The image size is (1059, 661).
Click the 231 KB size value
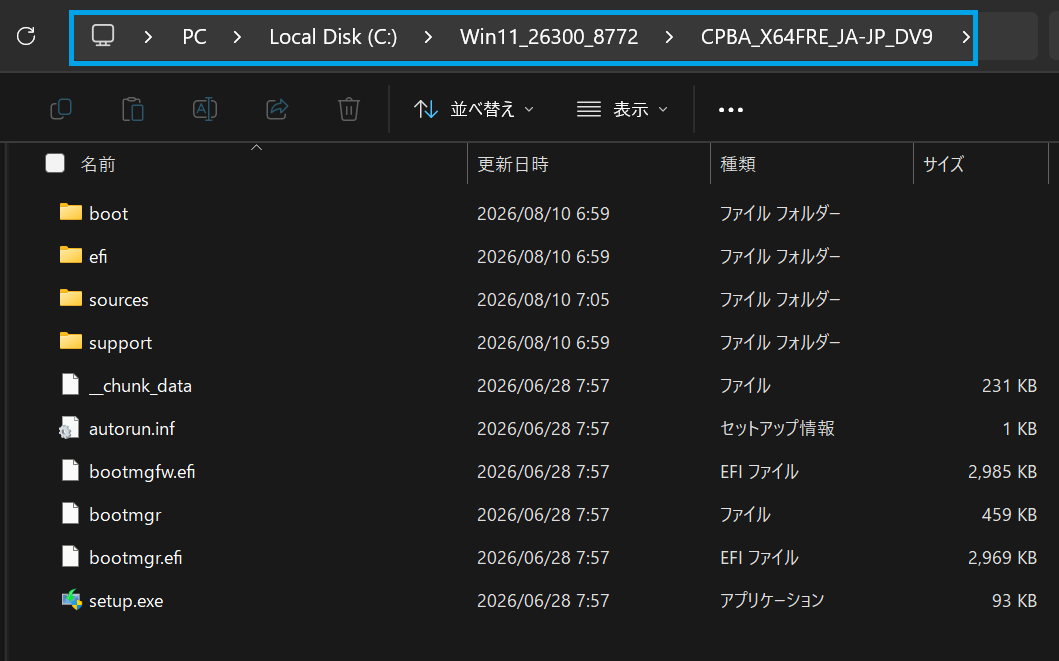(x=1009, y=386)
